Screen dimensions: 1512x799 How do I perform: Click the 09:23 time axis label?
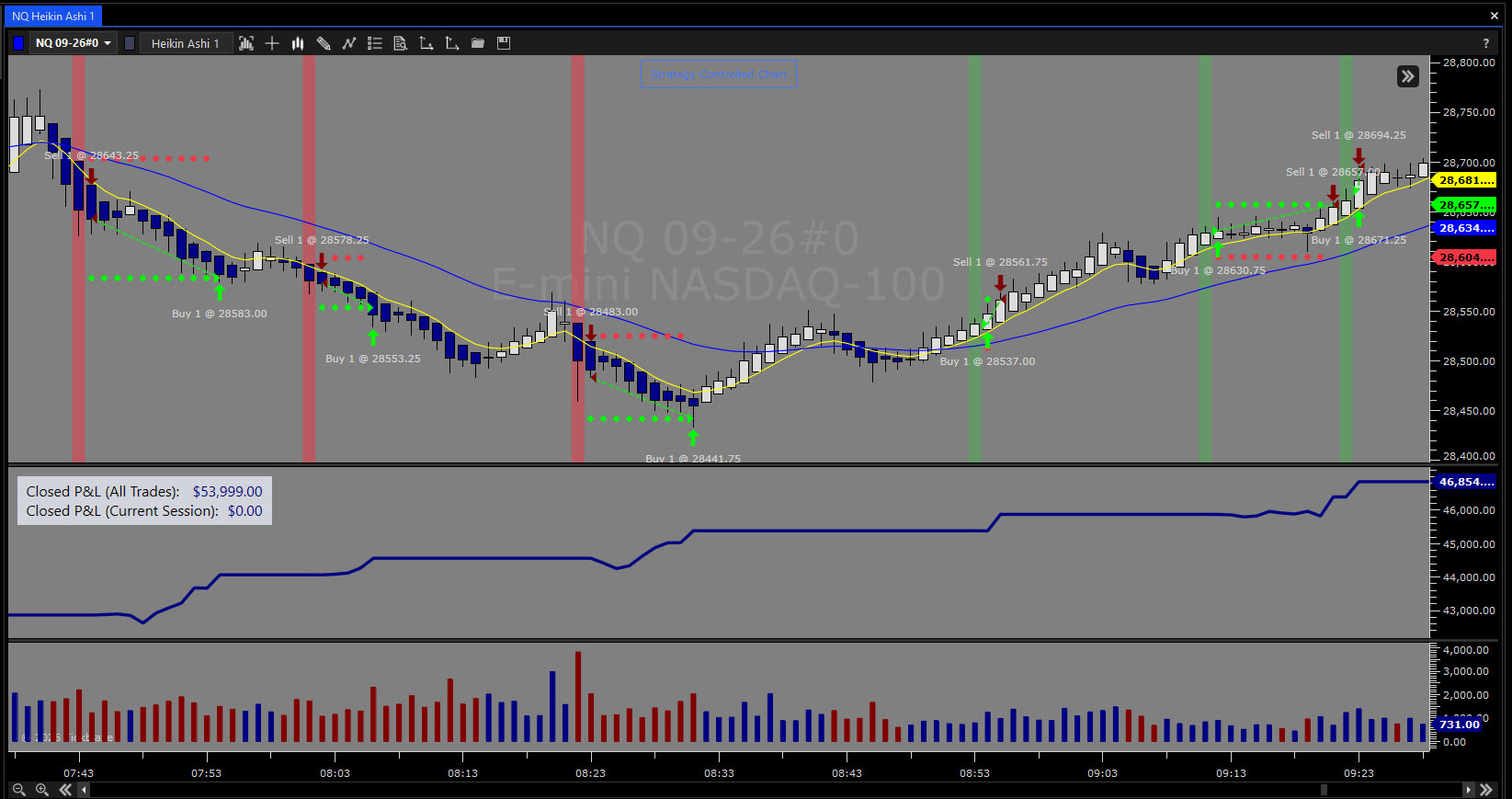coord(1359,773)
